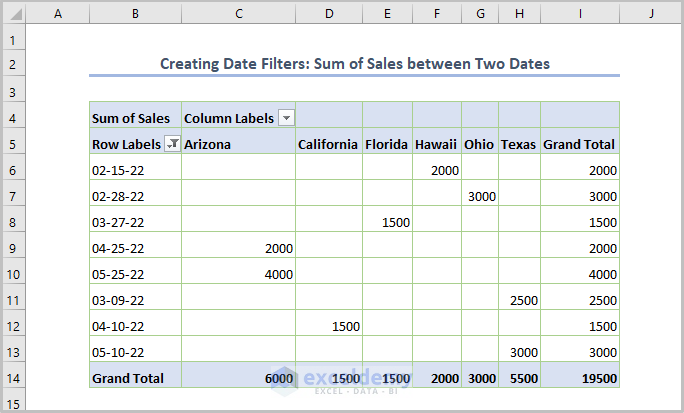This screenshot has width=684, height=413.
Task: Click the Hawaii column heading cell
Action: 436,144
